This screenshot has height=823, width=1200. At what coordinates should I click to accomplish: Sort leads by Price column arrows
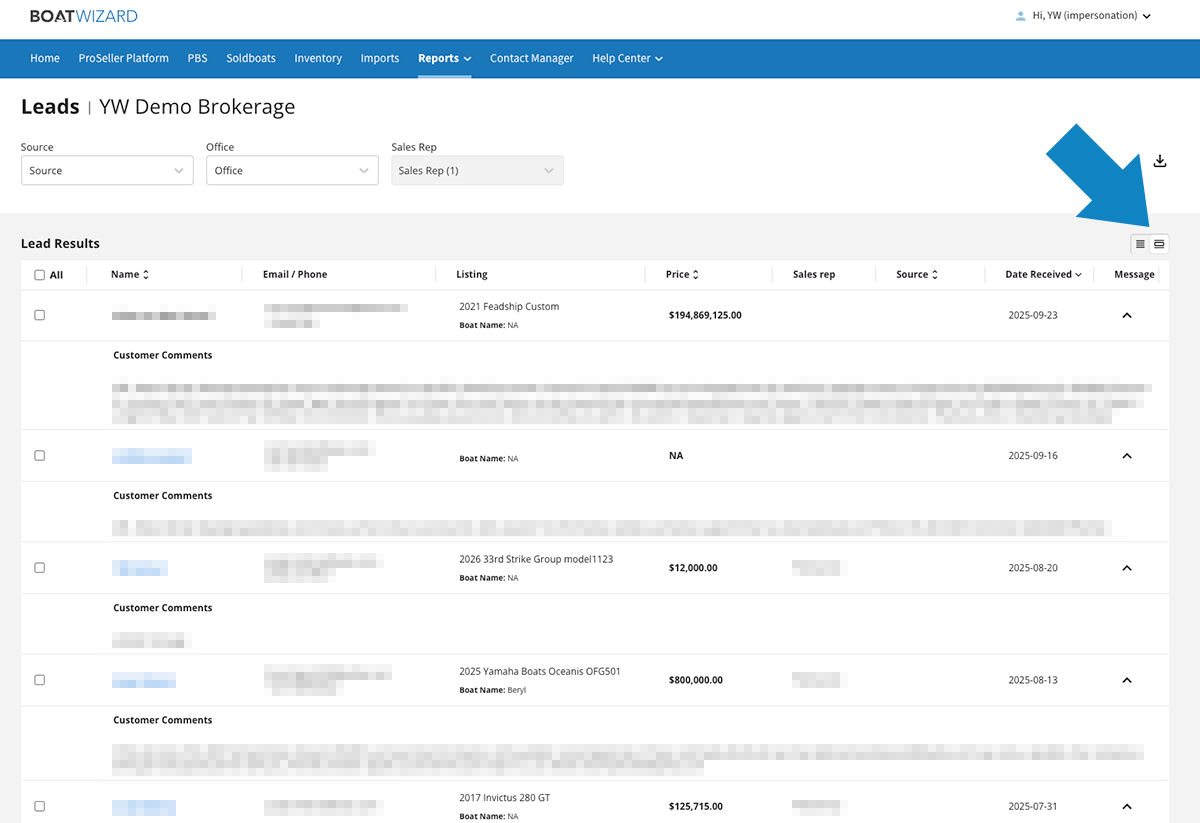coord(696,275)
